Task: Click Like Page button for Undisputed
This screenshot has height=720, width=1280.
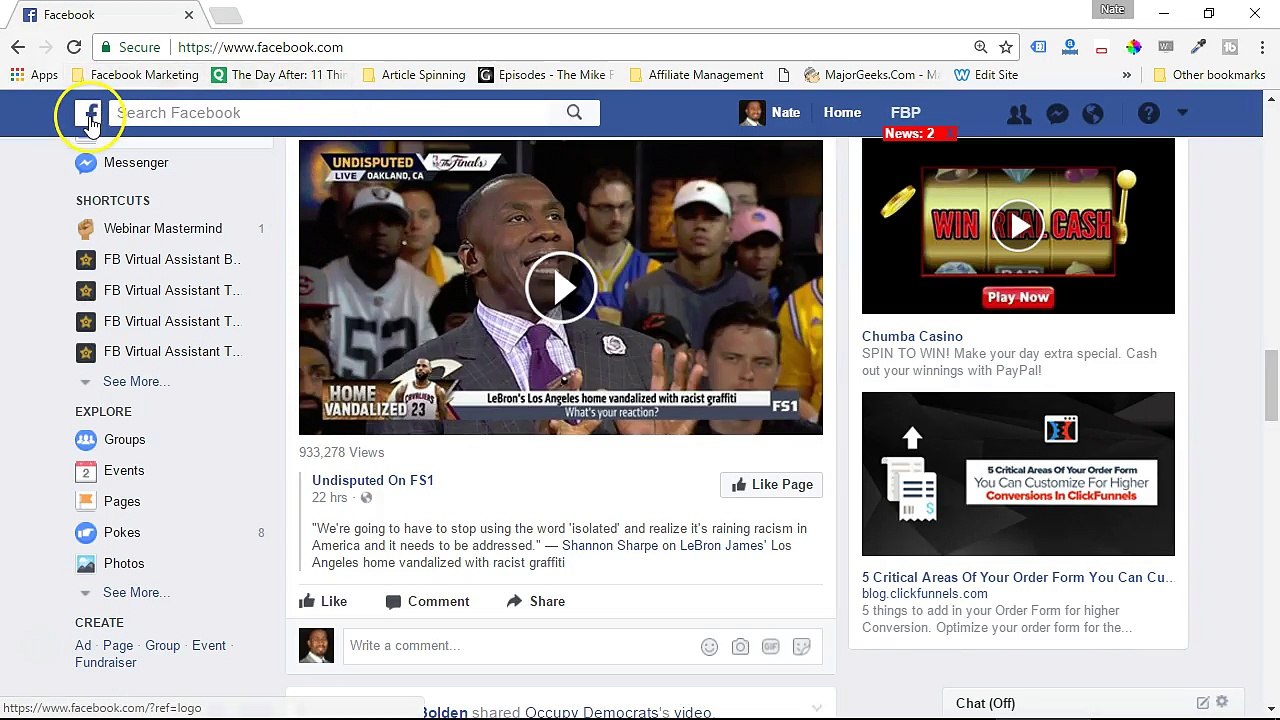Action: coord(771,485)
